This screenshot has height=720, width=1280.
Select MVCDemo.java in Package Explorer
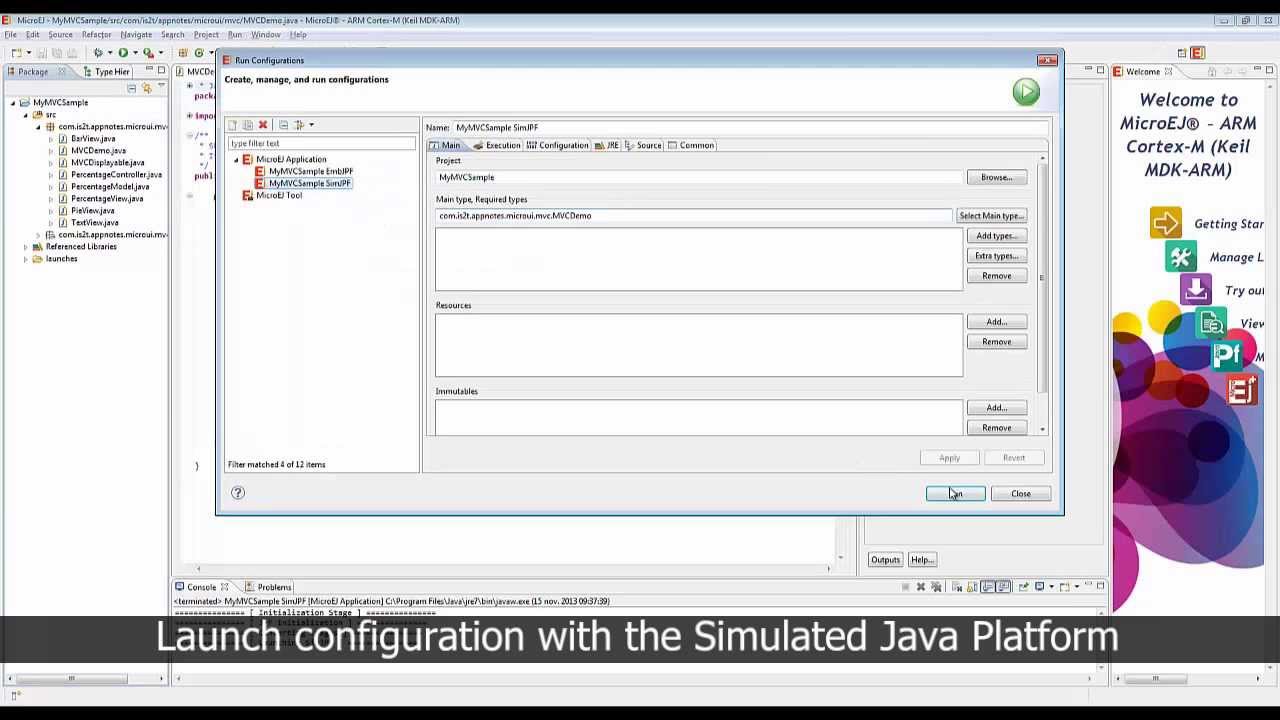click(98, 151)
